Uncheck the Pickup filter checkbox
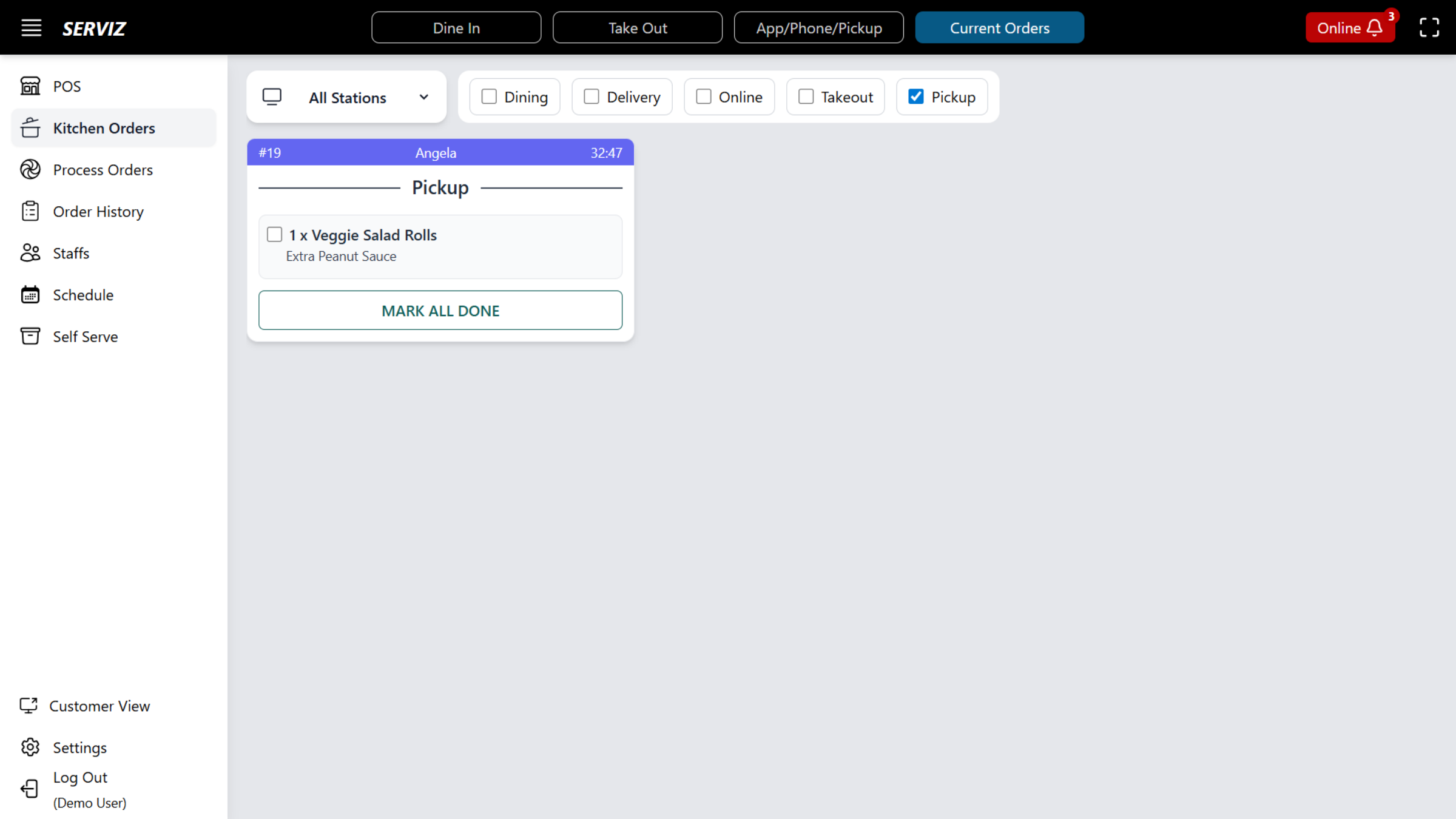 point(916,97)
